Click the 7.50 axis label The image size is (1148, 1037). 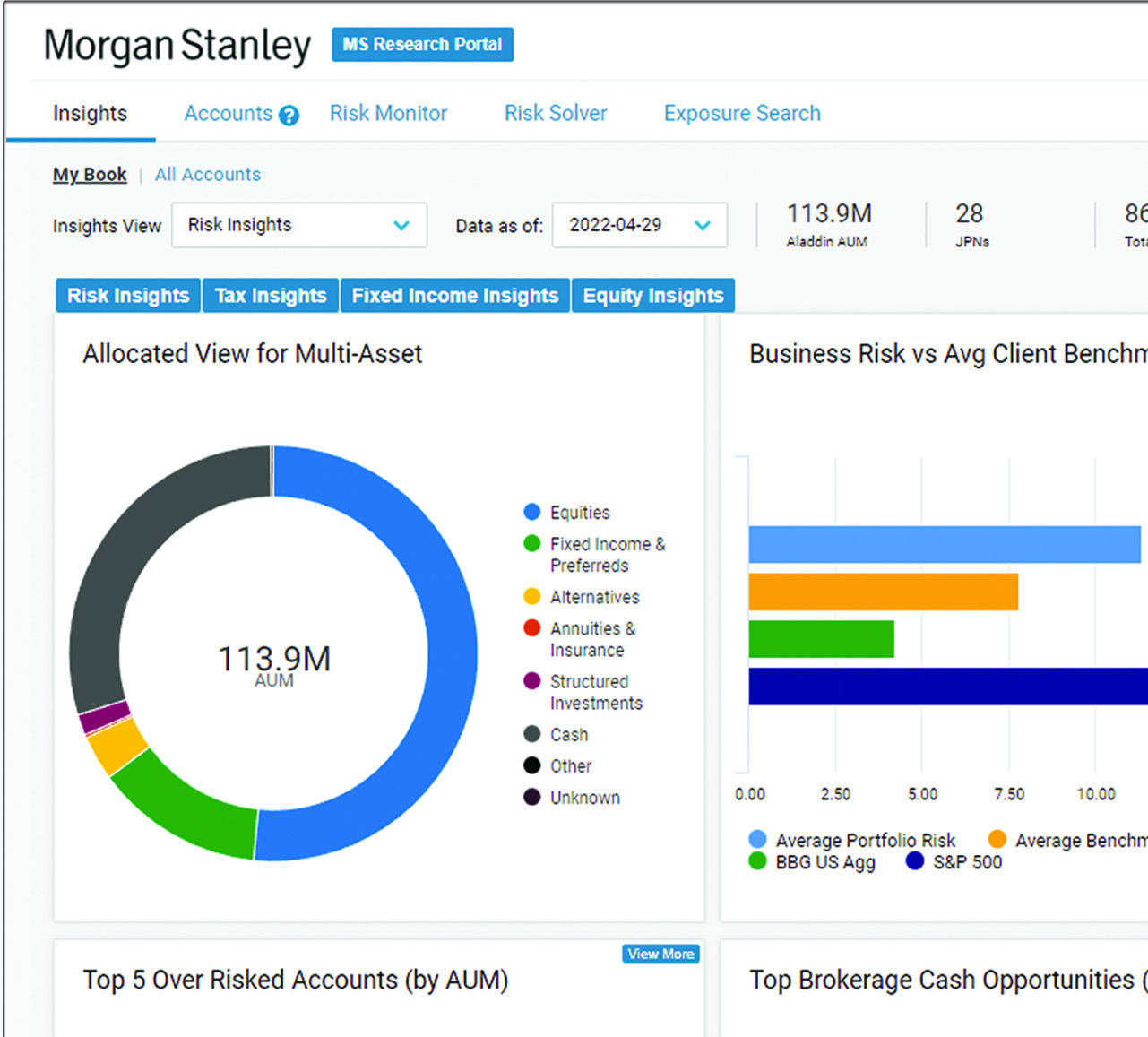[1009, 794]
